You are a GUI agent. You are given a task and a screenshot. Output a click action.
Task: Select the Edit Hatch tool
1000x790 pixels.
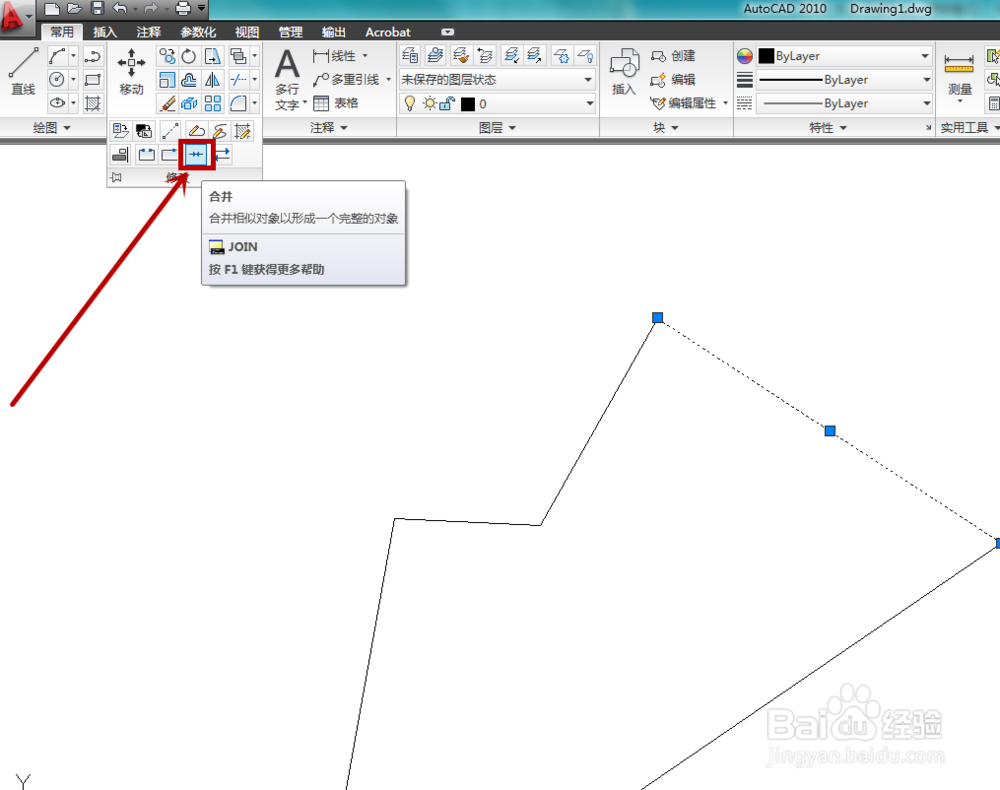tap(242, 131)
